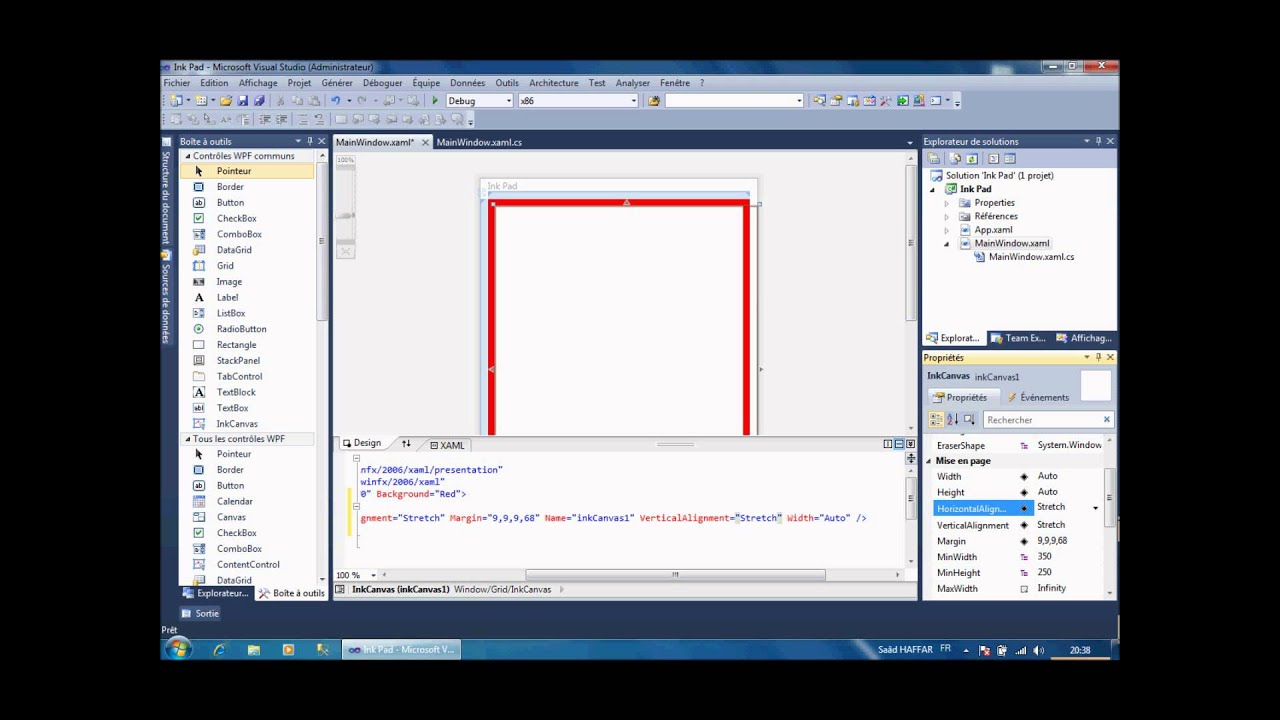Expand the Properties node in Solution Explorer
The image size is (1280, 720).
point(946,203)
